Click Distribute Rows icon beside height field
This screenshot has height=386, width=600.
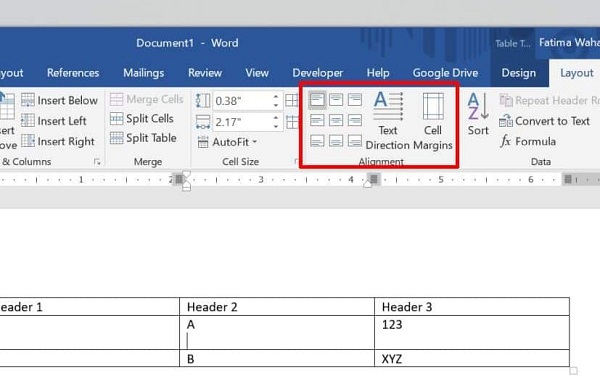[x=292, y=101]
